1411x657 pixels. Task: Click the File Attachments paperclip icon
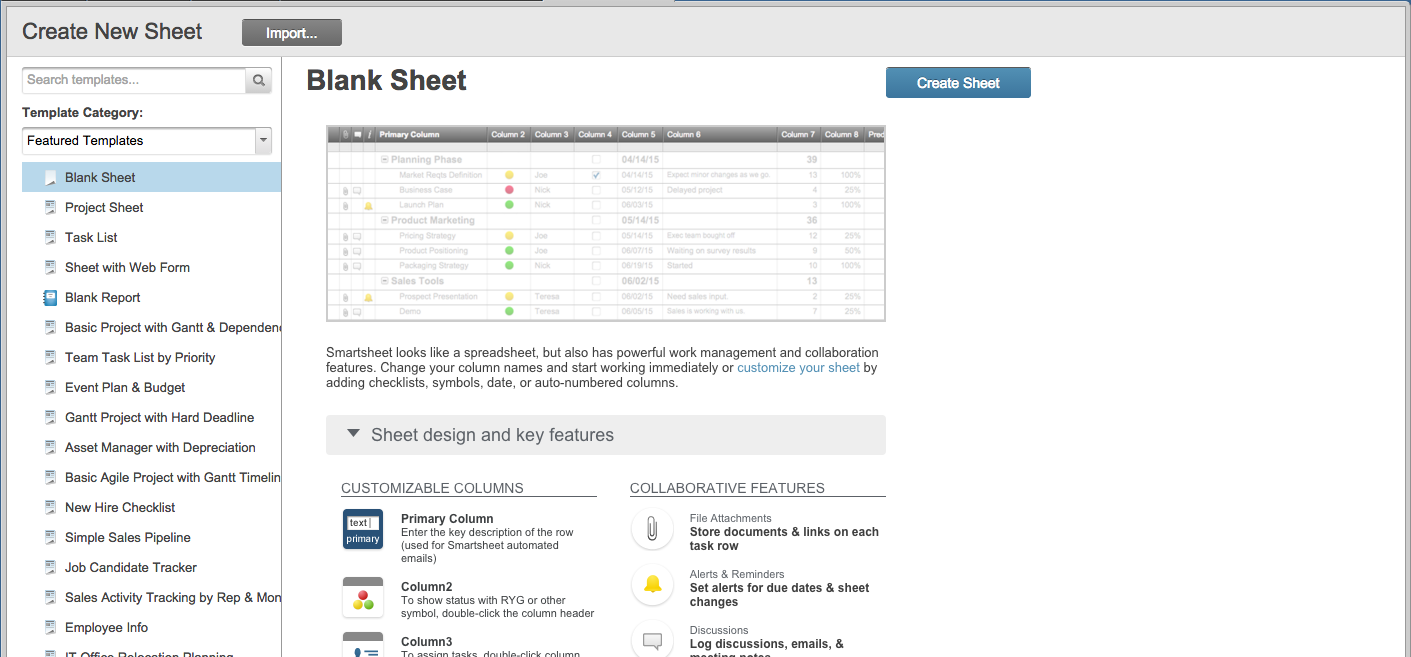pyautogui.click(x=652, y=529)
